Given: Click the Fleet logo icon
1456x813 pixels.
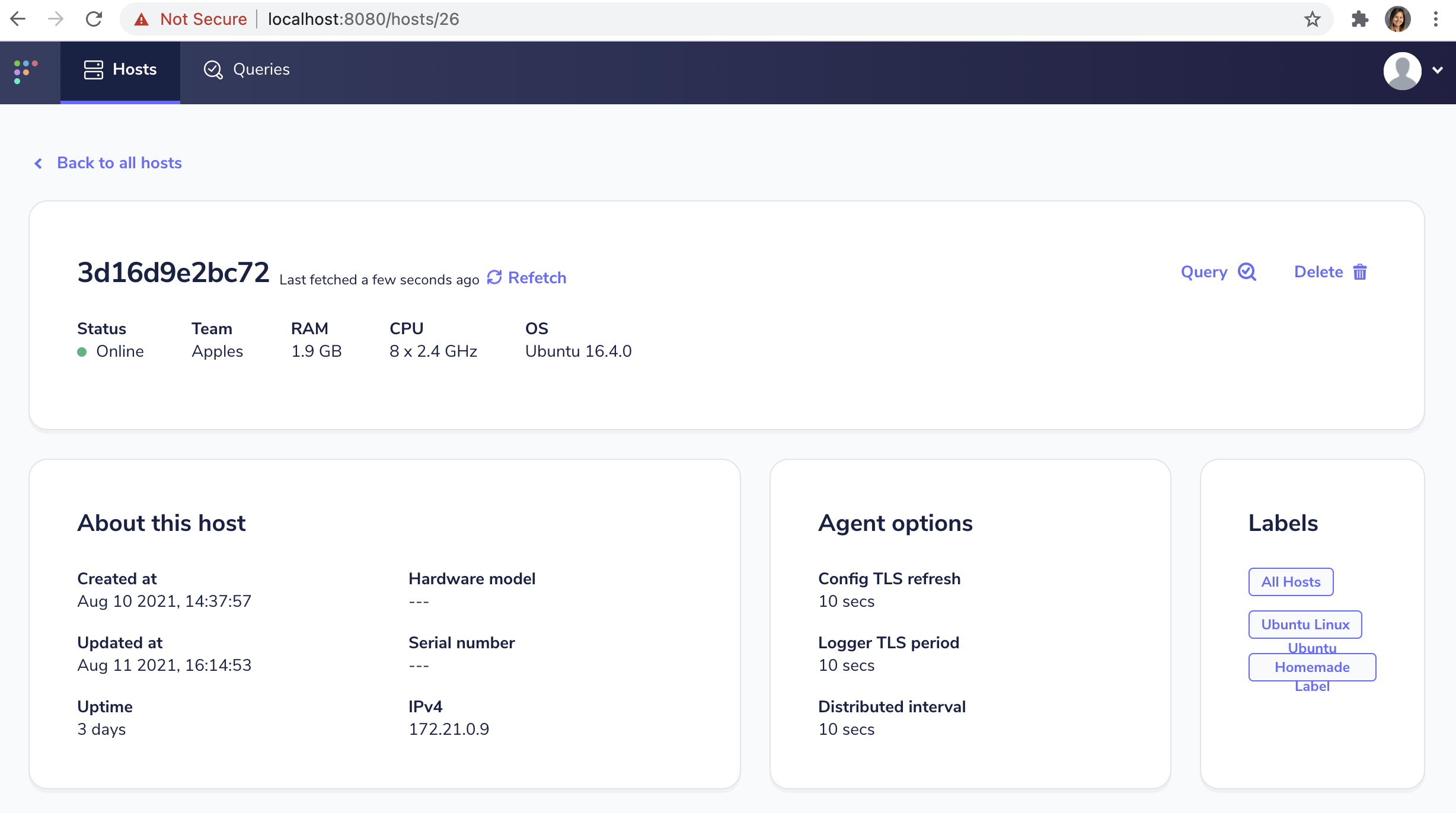Looking at the screenshot, I should (25, 71).
